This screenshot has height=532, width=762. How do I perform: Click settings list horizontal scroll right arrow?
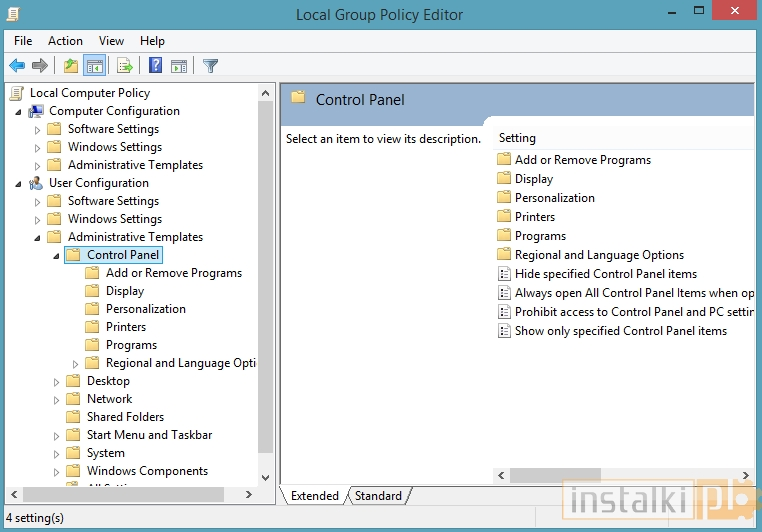(745, 475)
